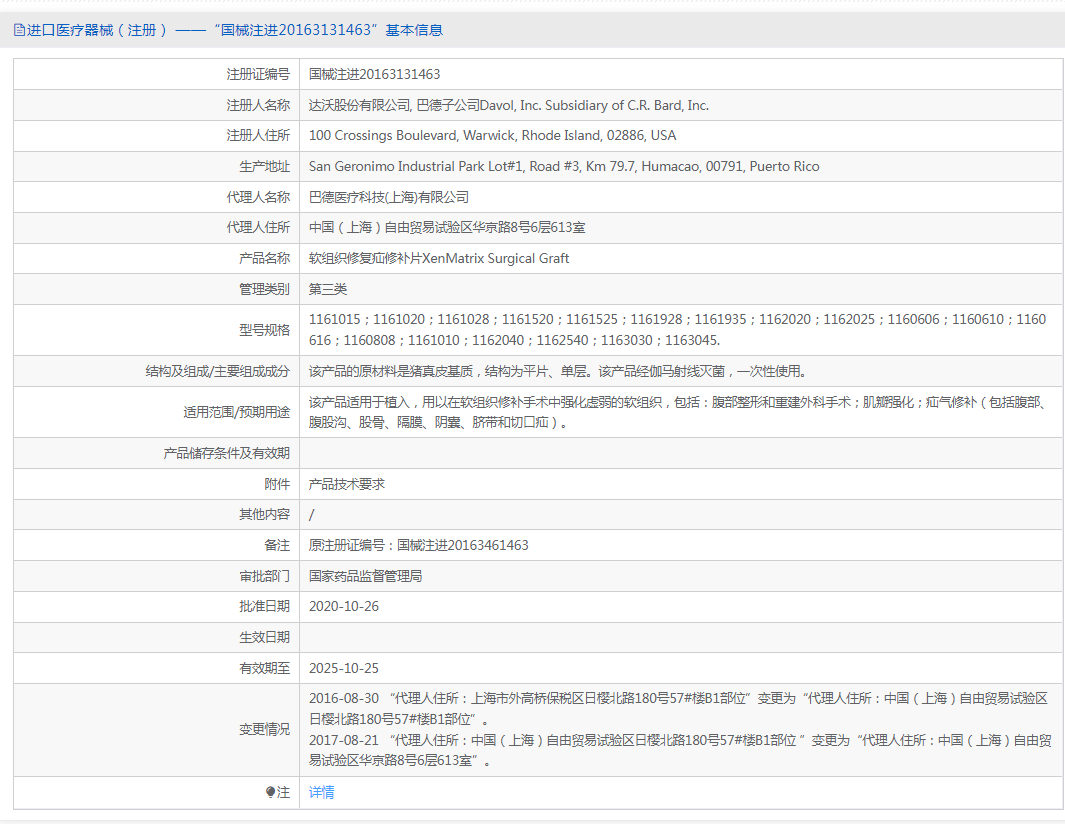This screenshot has width=1065, height=824.
Task: Click the 产品储存条件及有效期 label
Action: tap(227, 453)
